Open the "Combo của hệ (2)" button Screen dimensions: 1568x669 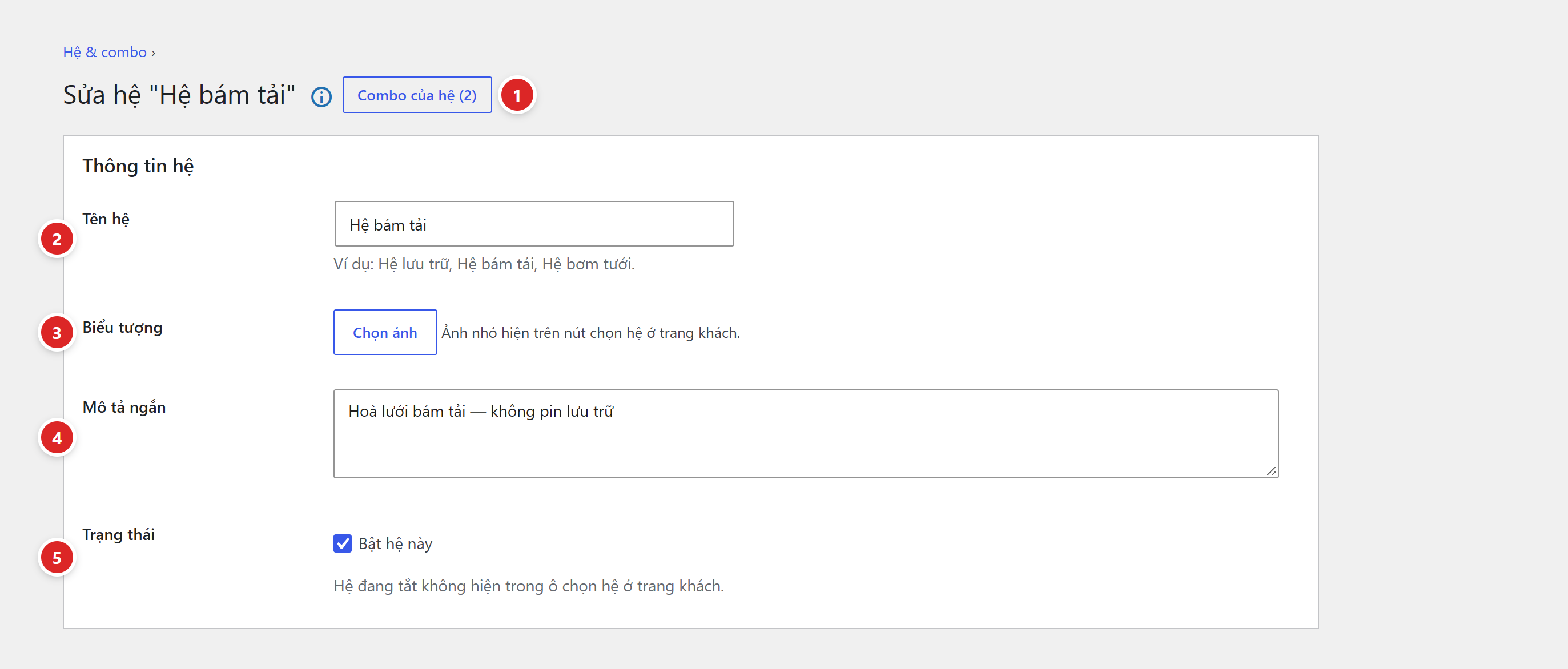[417, 95]
